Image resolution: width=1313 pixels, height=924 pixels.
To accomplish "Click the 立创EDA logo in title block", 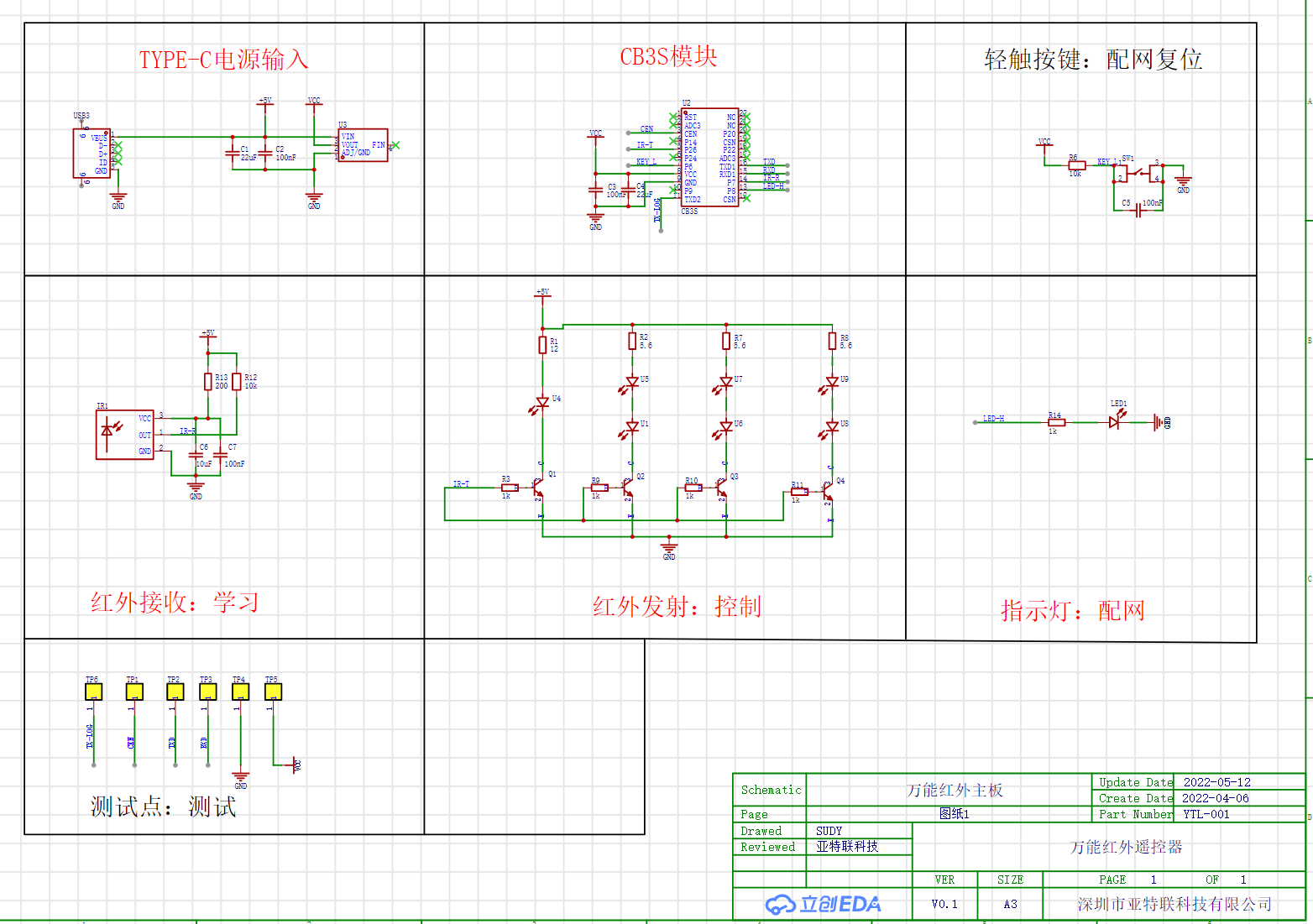I will [x=823, y=904].
